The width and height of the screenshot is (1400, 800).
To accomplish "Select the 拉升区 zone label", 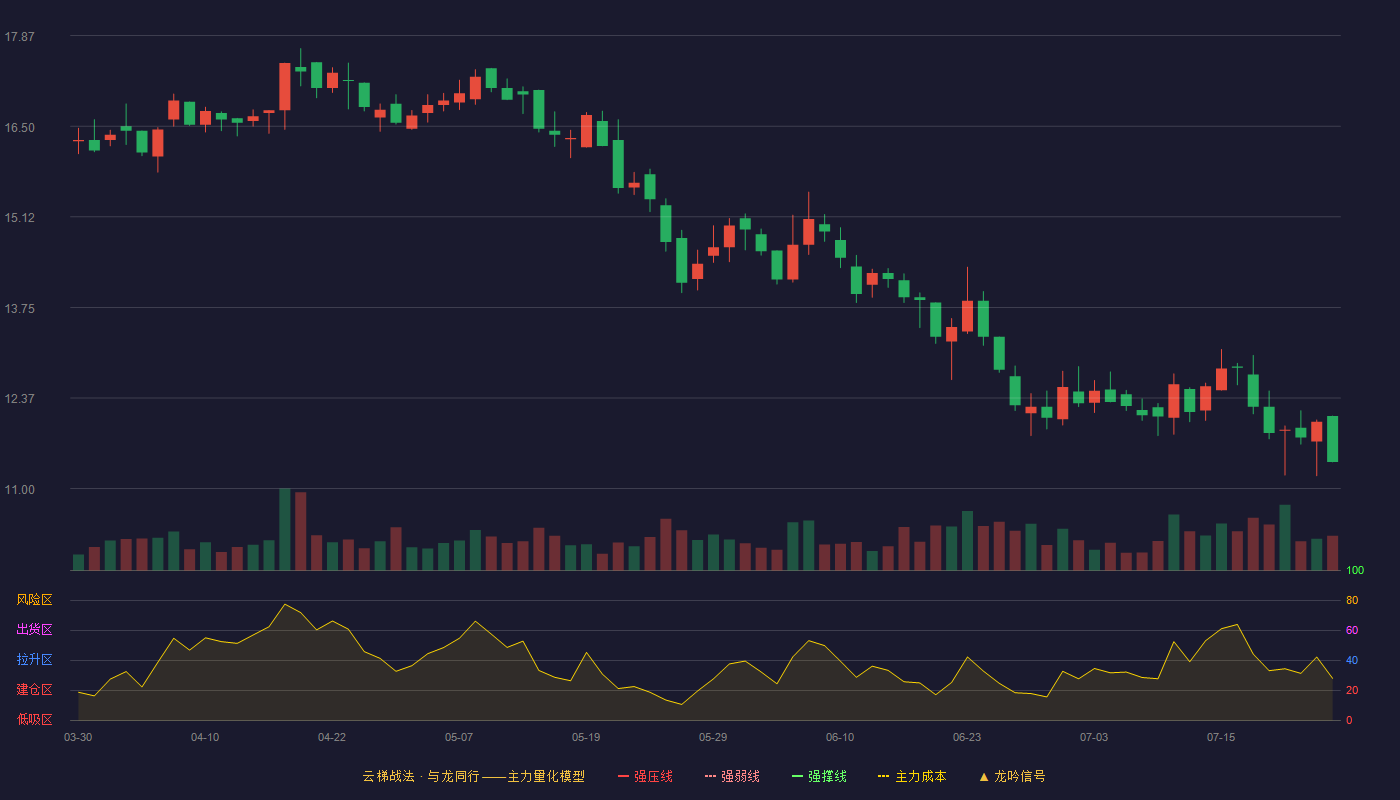I will tap(34, 660).
